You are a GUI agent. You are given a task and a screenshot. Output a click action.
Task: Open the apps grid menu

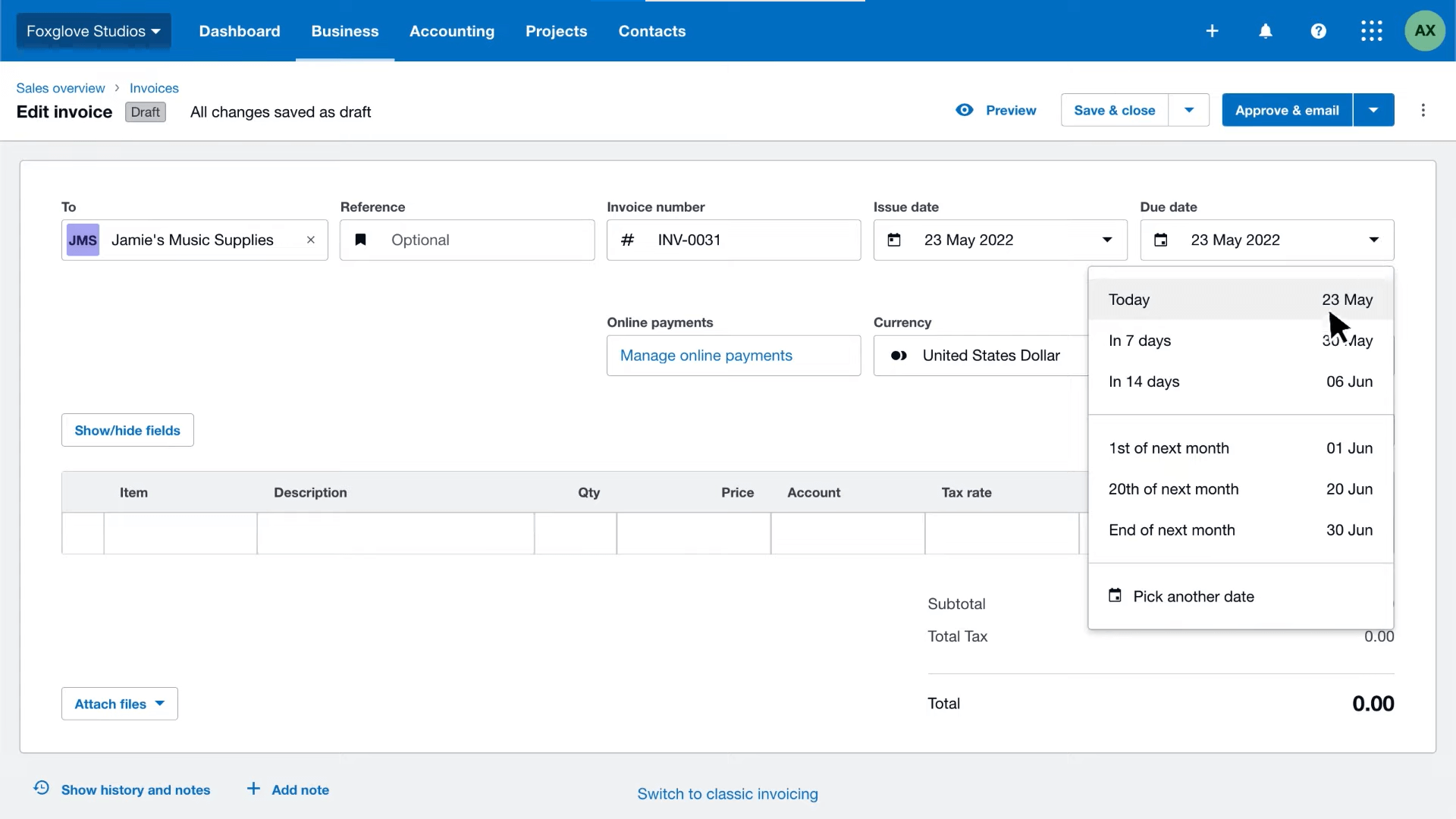(1371, 31)
